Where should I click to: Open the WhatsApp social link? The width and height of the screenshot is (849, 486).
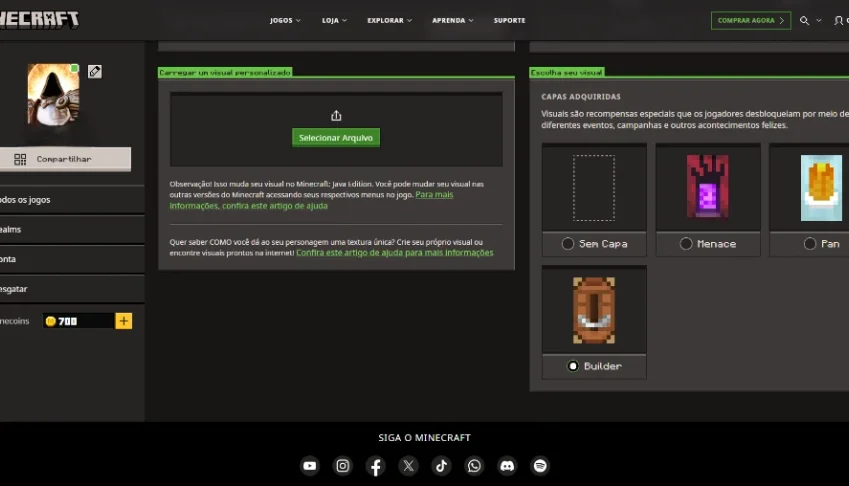coord(474,465)
